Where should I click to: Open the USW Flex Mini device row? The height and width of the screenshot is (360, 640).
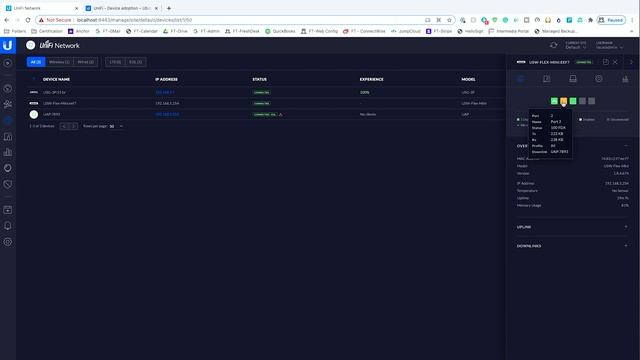267,103
